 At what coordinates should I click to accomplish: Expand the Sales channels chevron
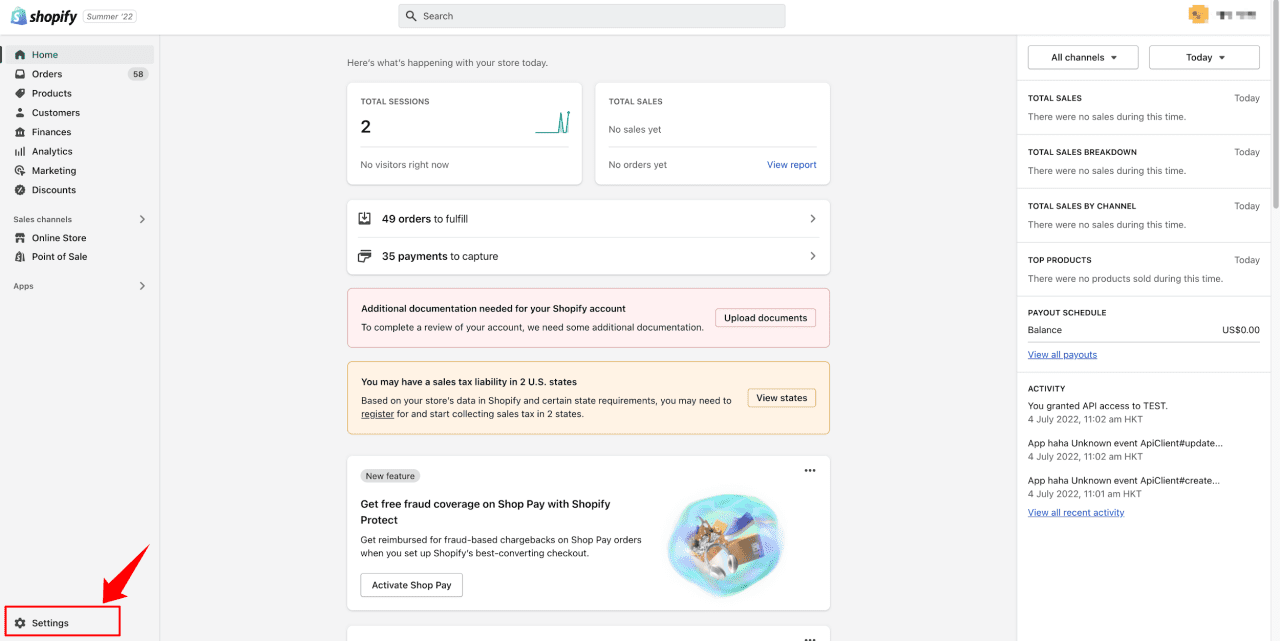click(x=142, y=219)
